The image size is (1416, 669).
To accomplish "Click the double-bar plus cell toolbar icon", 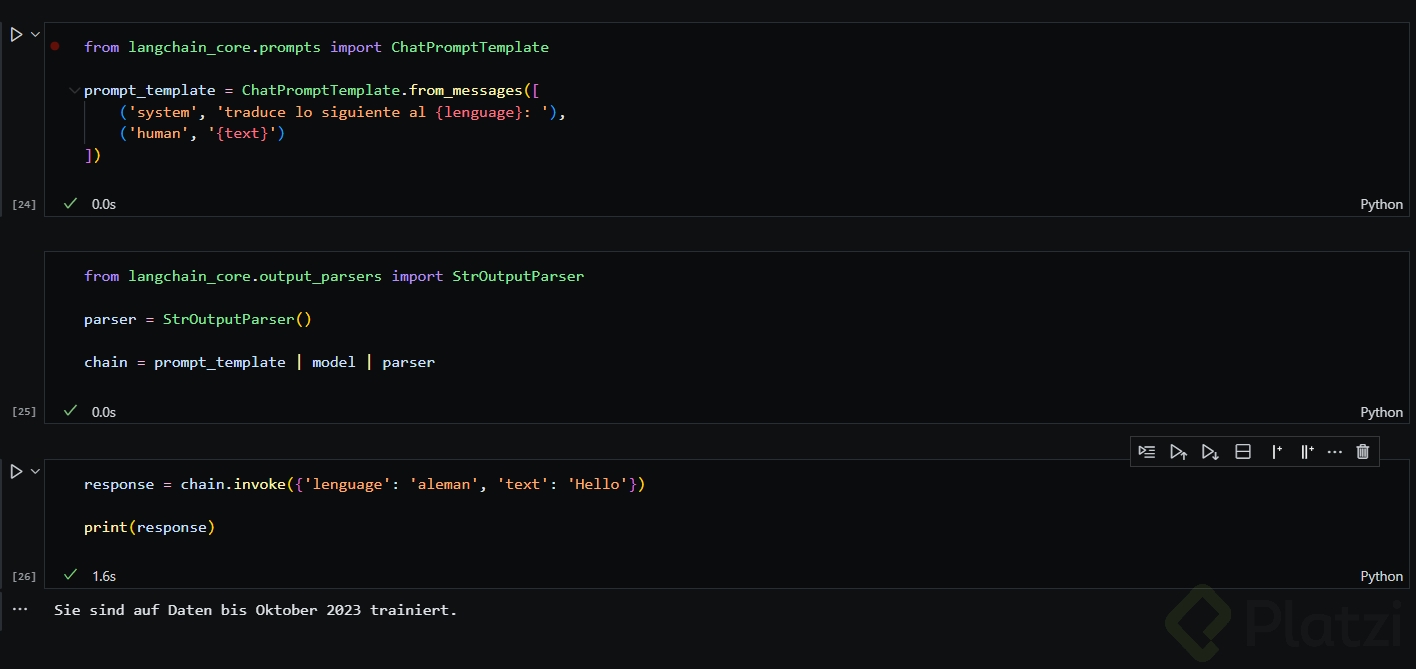I will (x=1307, y=452).
